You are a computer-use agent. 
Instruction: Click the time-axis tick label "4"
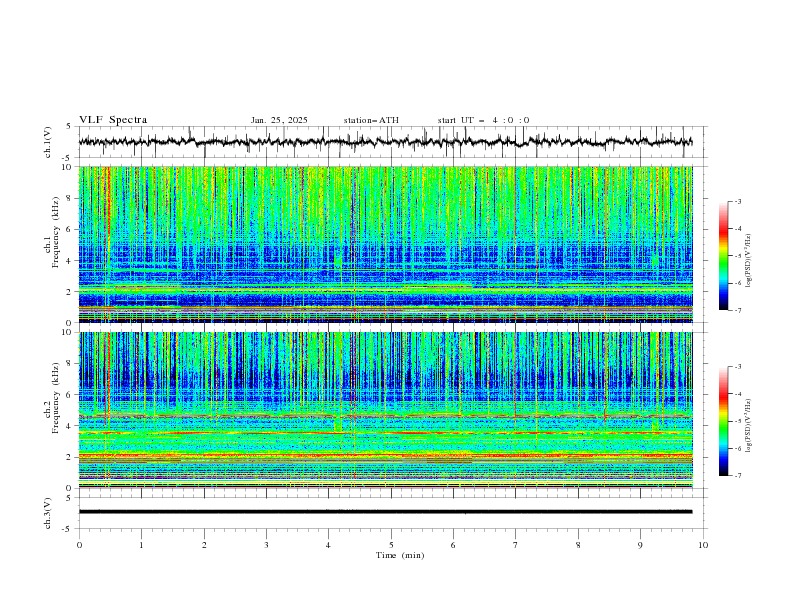pyautogui.click(x=328, y=545)
